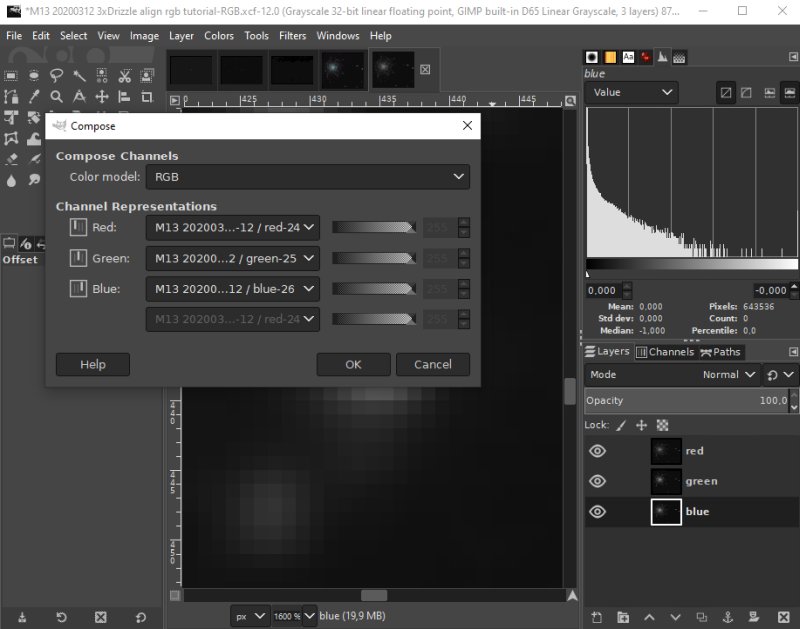Screen dimensions: 800x629
Task: Toggle the blue layer eye icon
Action: pos(597,512)
